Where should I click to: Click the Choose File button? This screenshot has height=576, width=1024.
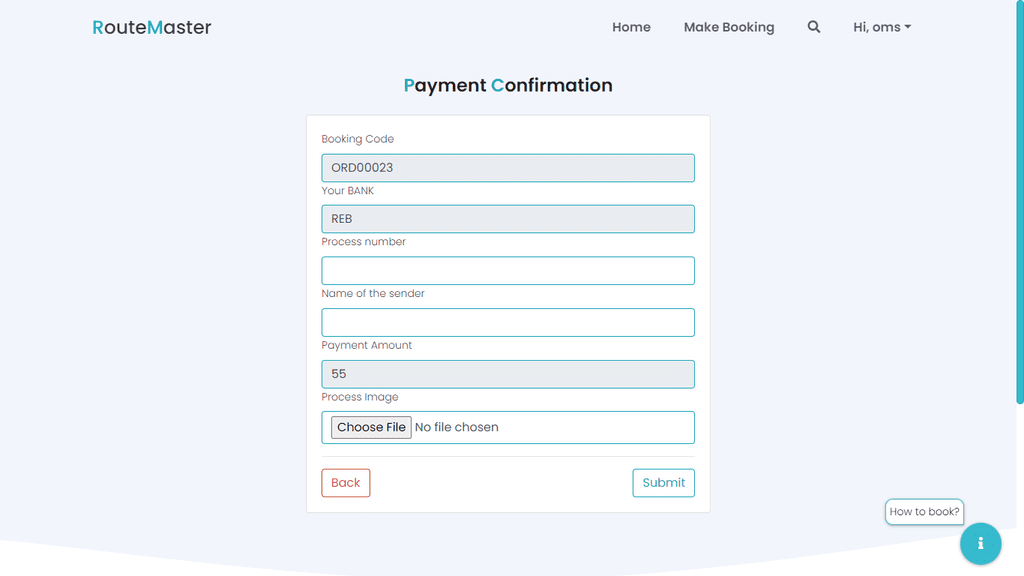[371, 427]
